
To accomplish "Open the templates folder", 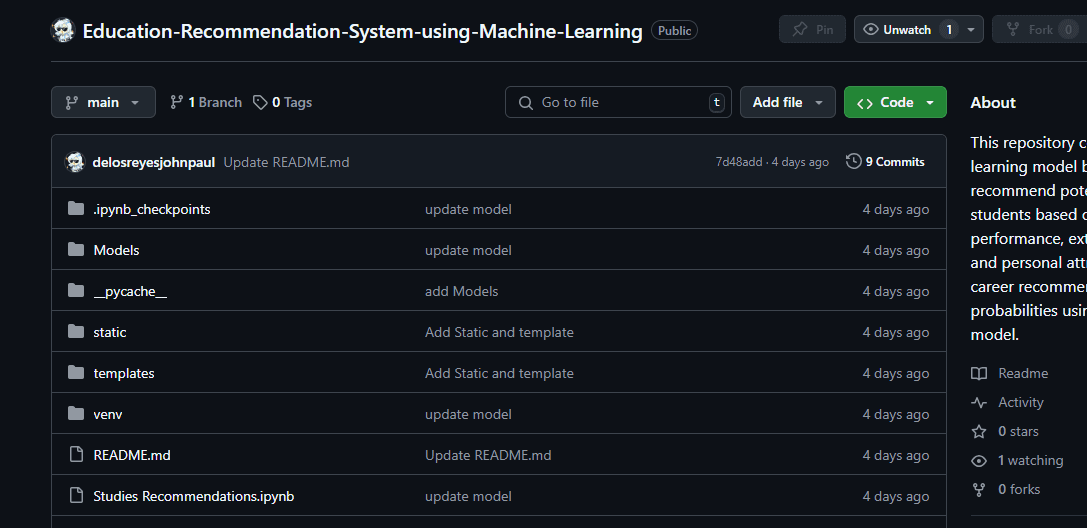I will coord(124,373).
